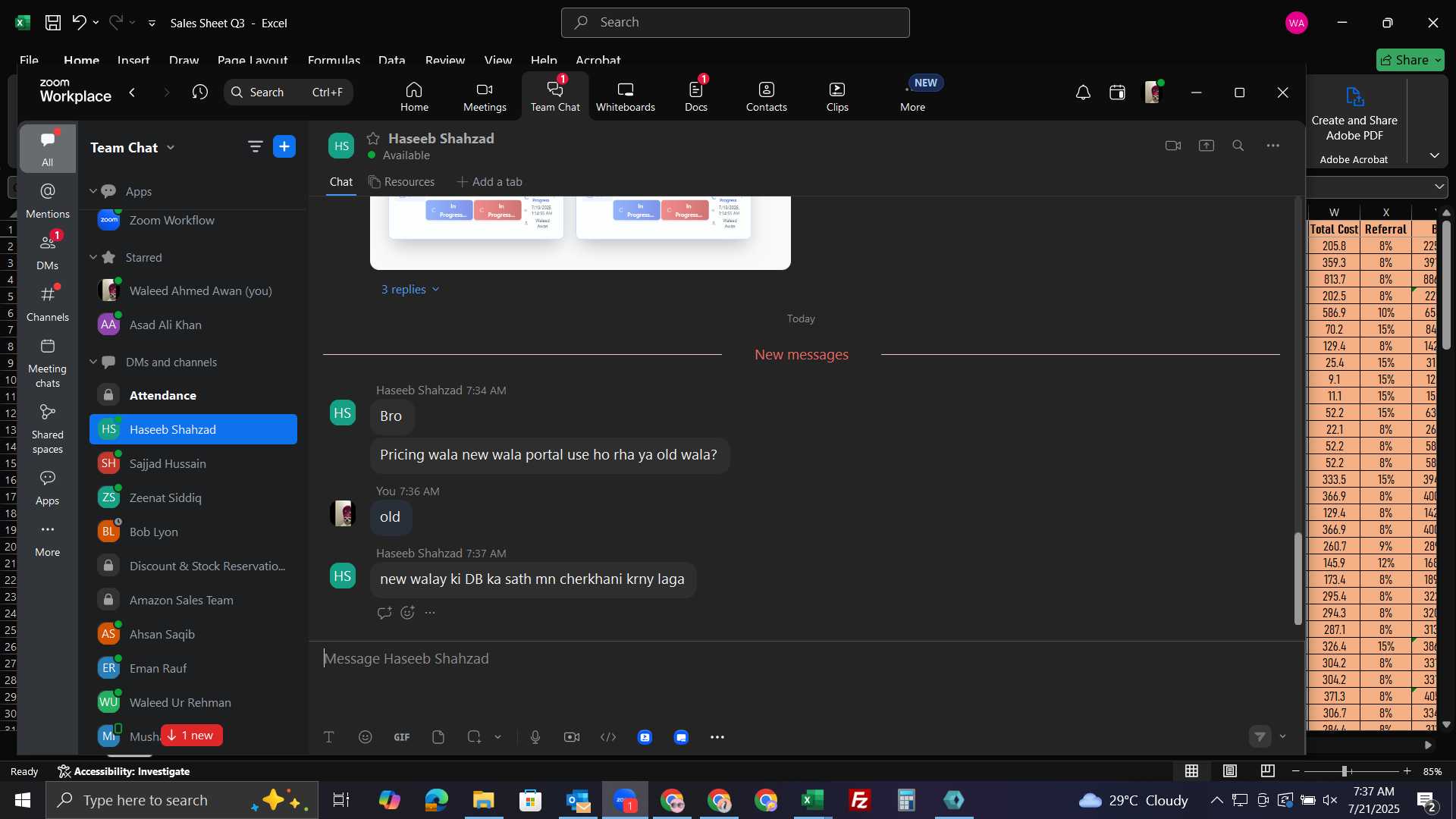Record a video message
1456x819 pixels.
(572, 737)
